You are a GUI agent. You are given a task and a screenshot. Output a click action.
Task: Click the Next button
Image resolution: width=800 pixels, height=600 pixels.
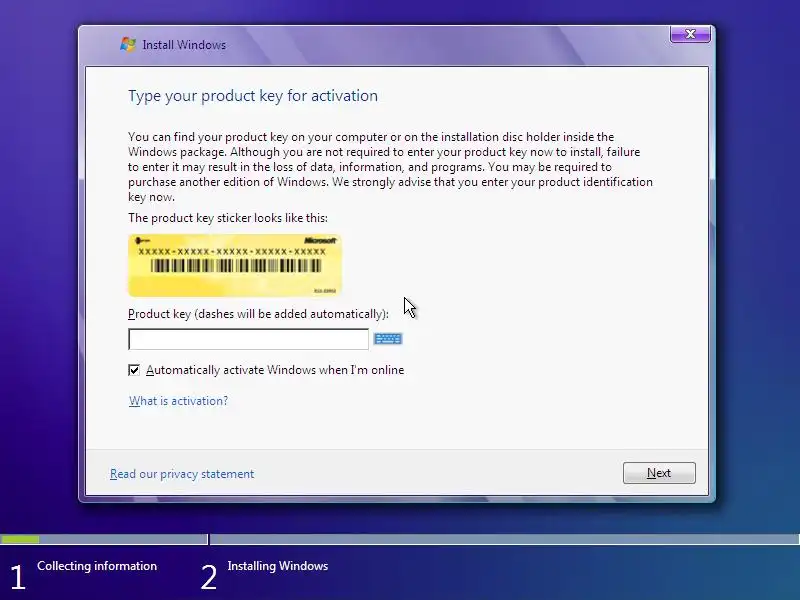659,473
